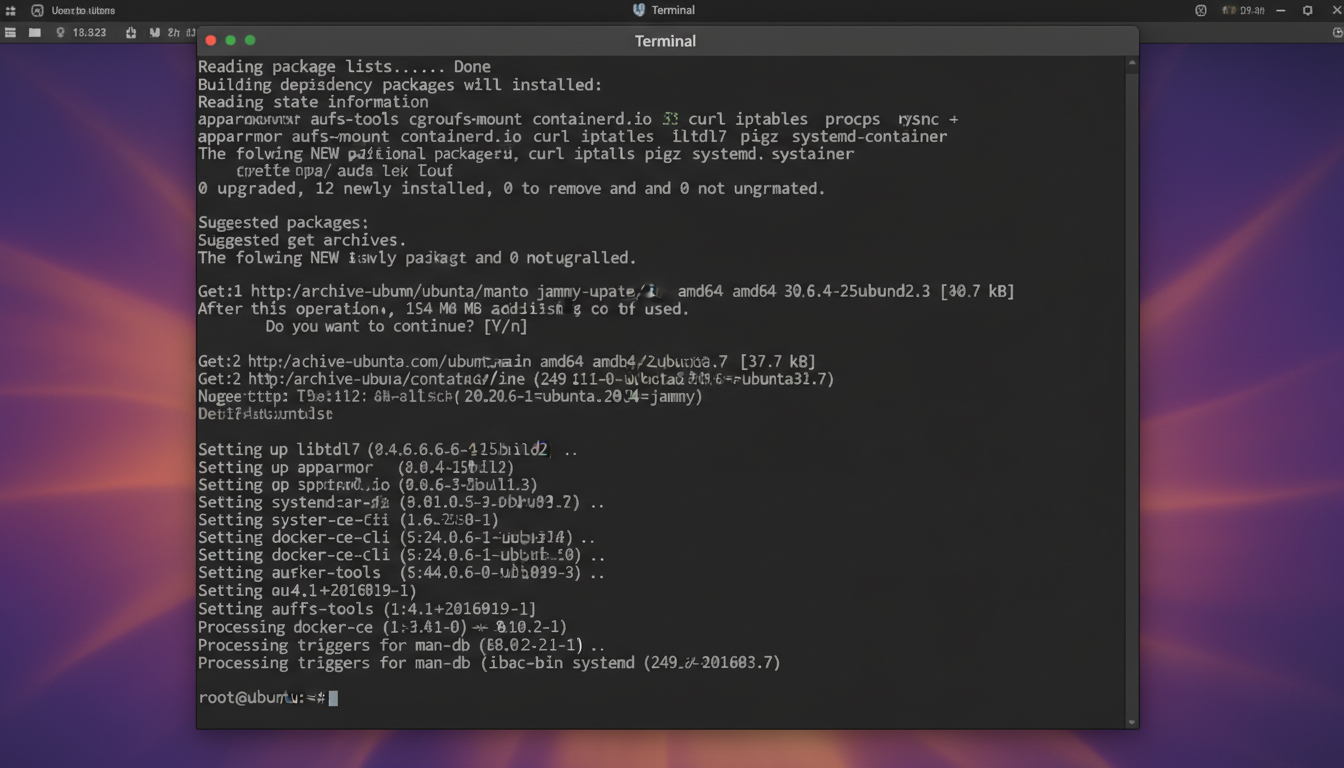1344x768 pixels.
Task: Click the "0 upgraded, 12 newly installed" line
Action: (x=511, y=188)
